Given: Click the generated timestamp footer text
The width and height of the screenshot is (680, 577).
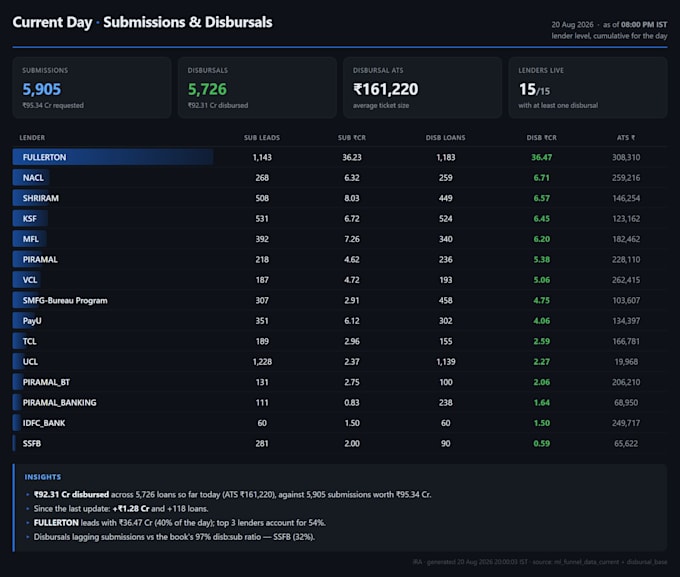Looking at the screenshot, I should tap(540, 562).
